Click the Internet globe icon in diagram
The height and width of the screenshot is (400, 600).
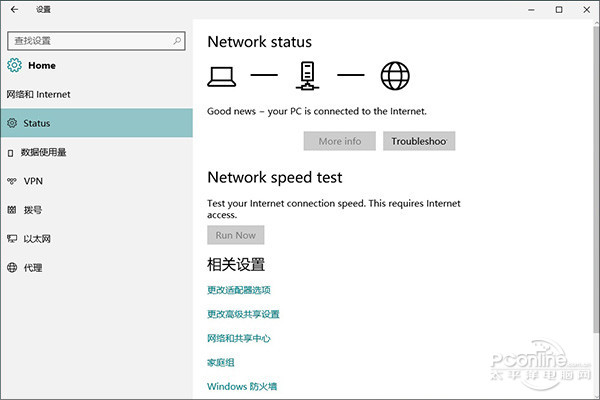click(395, 76)
